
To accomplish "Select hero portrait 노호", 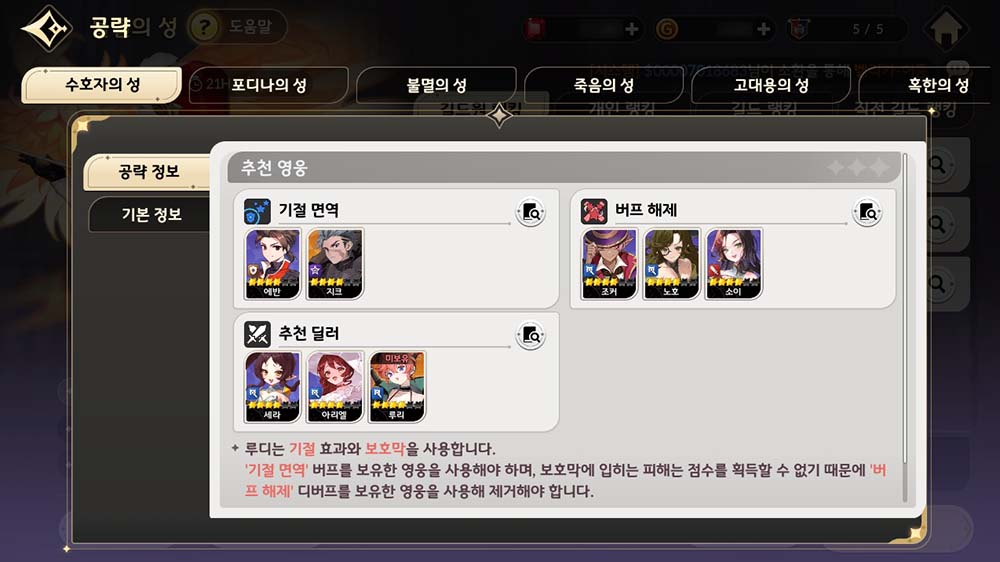I will pos(672,264).
